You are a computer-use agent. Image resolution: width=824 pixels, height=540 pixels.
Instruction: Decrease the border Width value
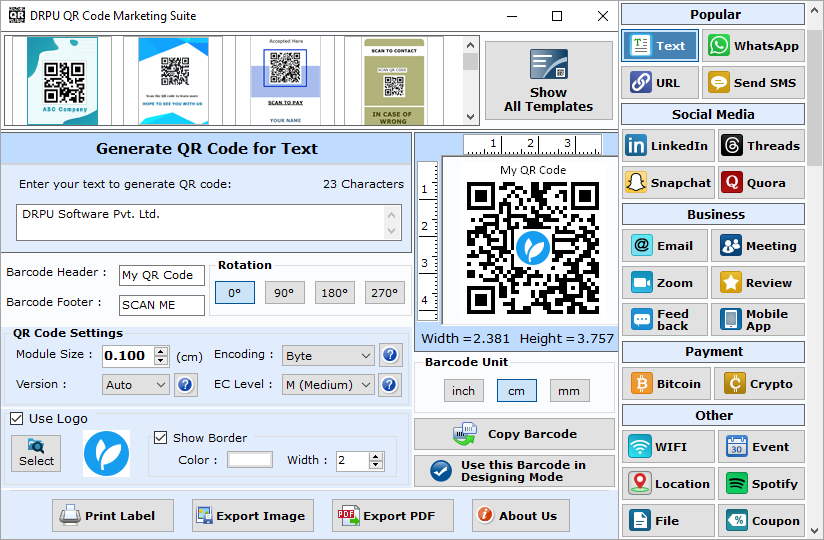click(375, 465)
